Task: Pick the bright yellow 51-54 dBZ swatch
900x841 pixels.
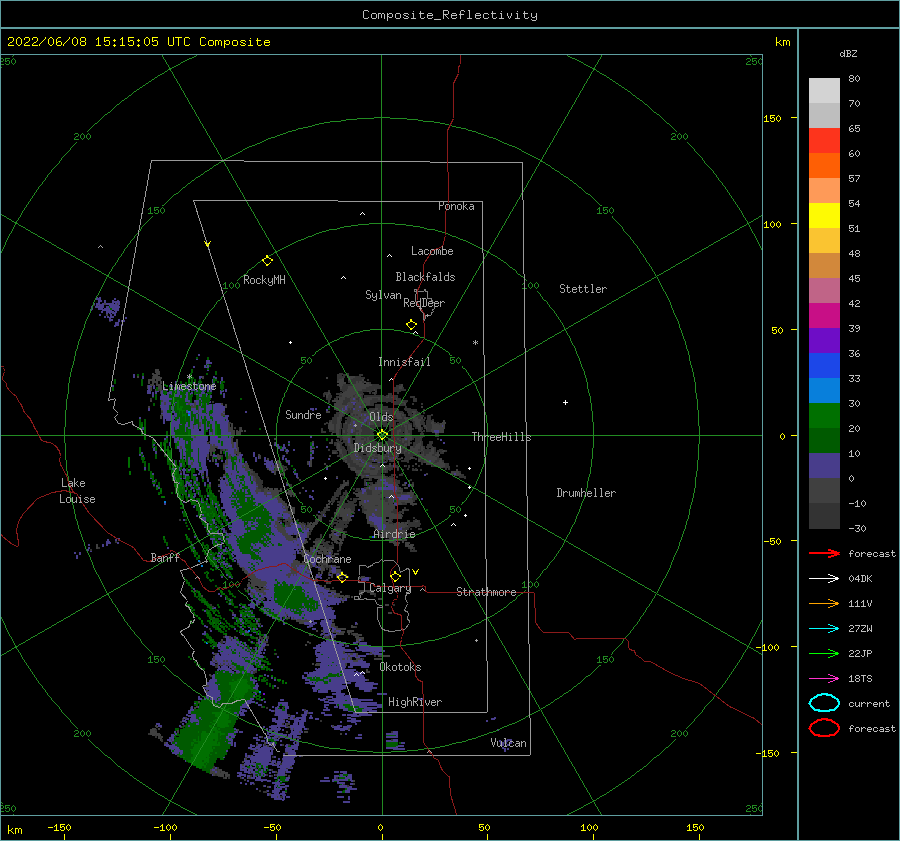Action: pyautogui.click(x=824, y=216)
